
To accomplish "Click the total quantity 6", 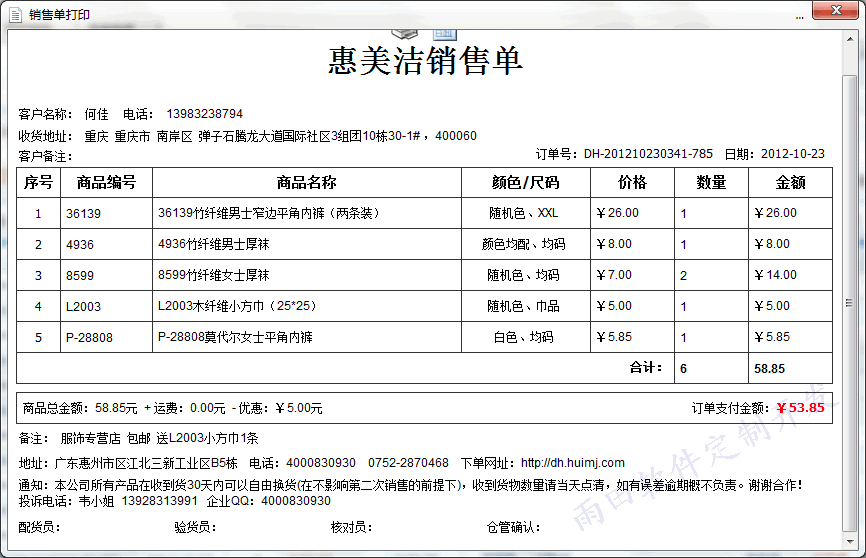I will (684, 369).
